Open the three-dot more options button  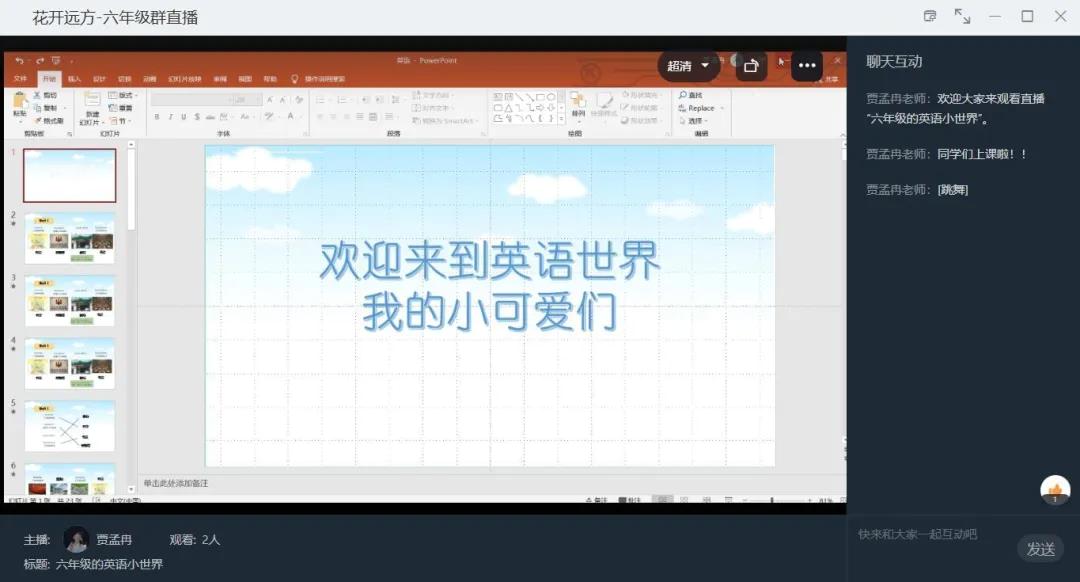click(x=807, y=66)
